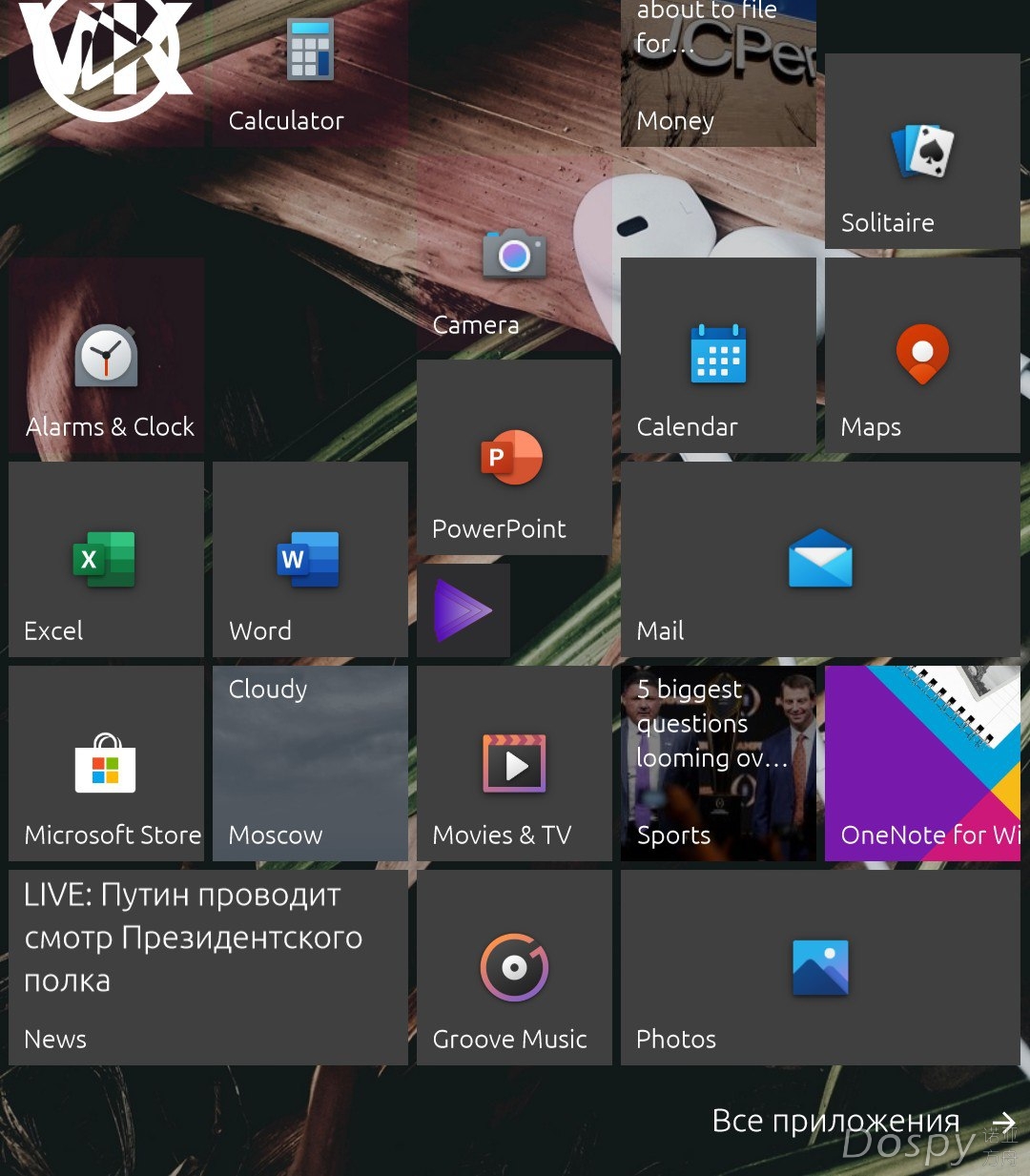Open the Moscow Cloudy weather tile
The image size is (1030, 1176).
coord(310,763)
